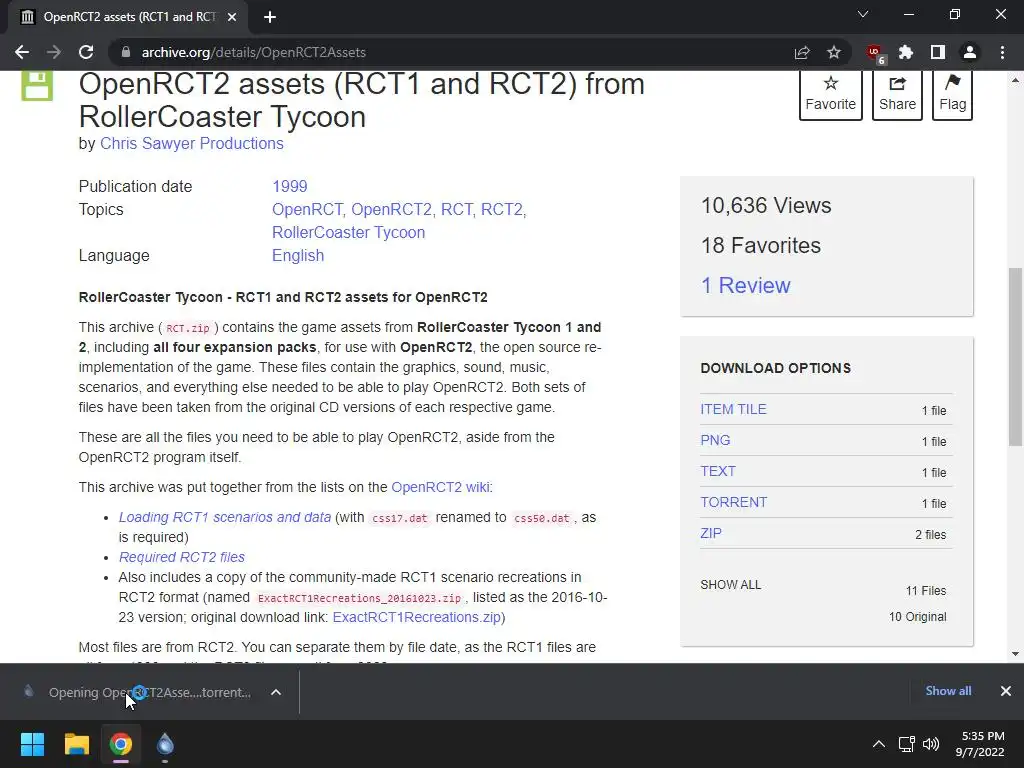Click the 1999 publication date link
This screenshot has height=768, width=1024.
289,186
